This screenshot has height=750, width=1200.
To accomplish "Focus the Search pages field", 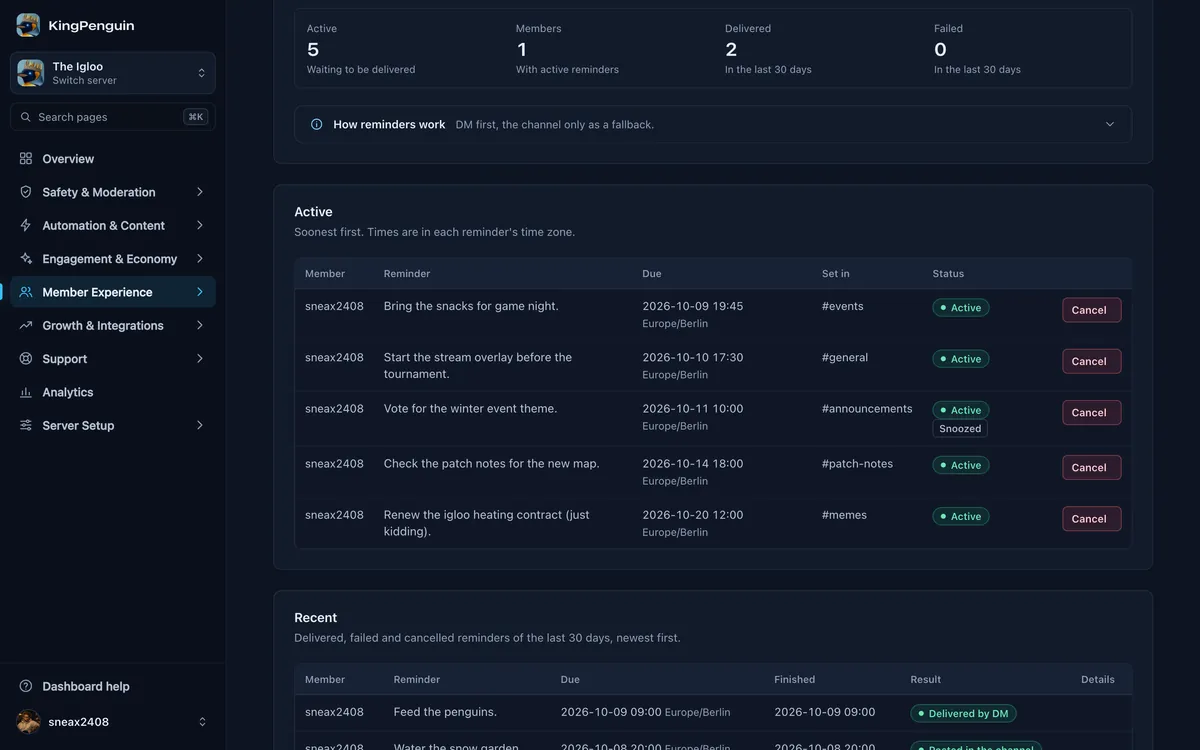I will [x=113, y=117].
